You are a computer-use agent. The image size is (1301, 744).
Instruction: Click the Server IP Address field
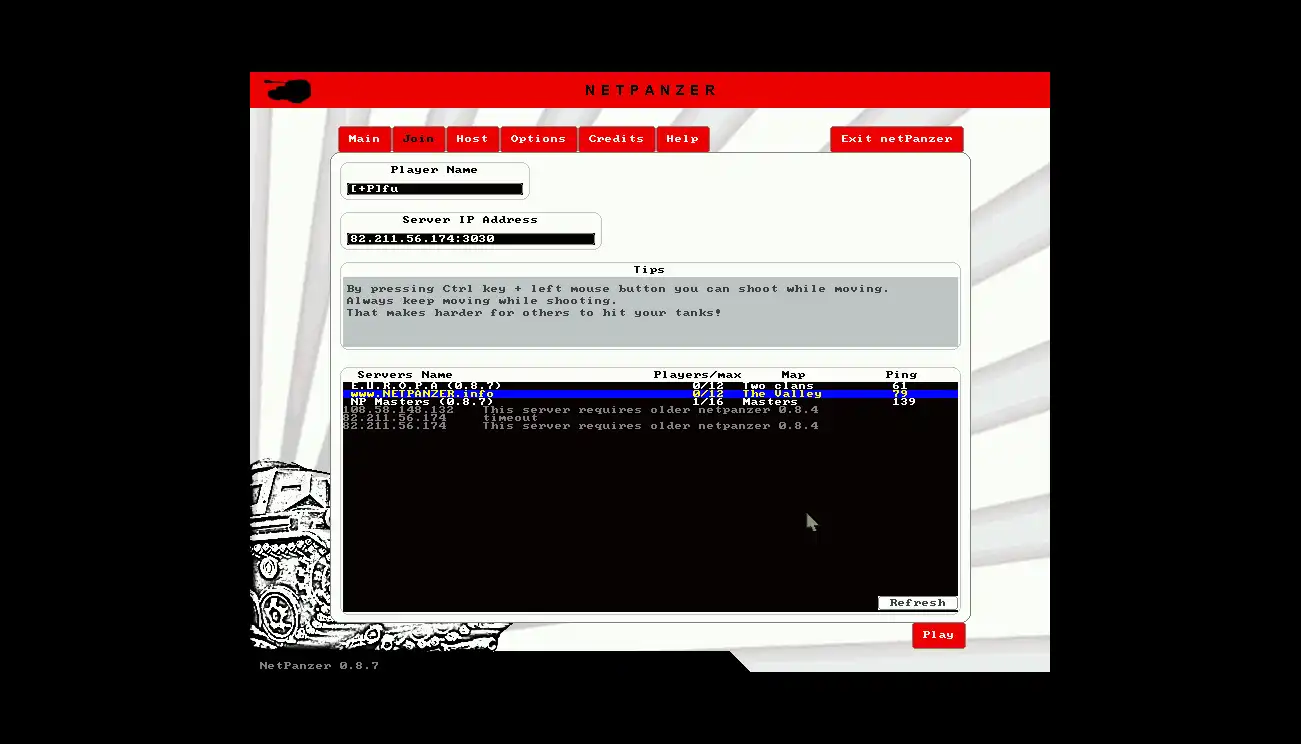pos(471,239)
